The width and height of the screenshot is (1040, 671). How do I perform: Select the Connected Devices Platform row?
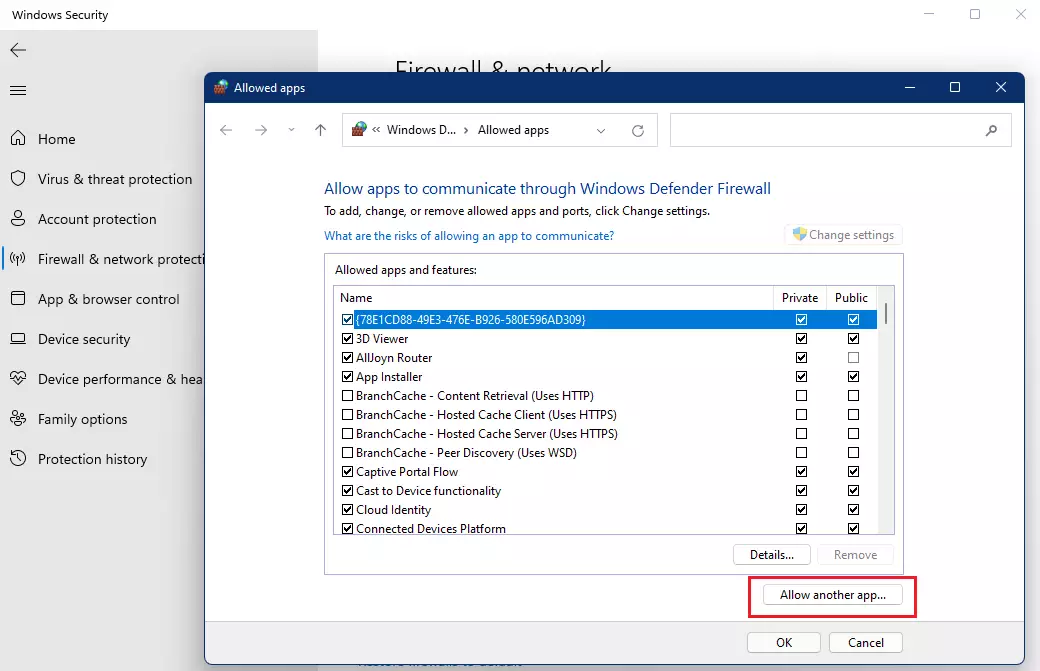tap(606, 528)
